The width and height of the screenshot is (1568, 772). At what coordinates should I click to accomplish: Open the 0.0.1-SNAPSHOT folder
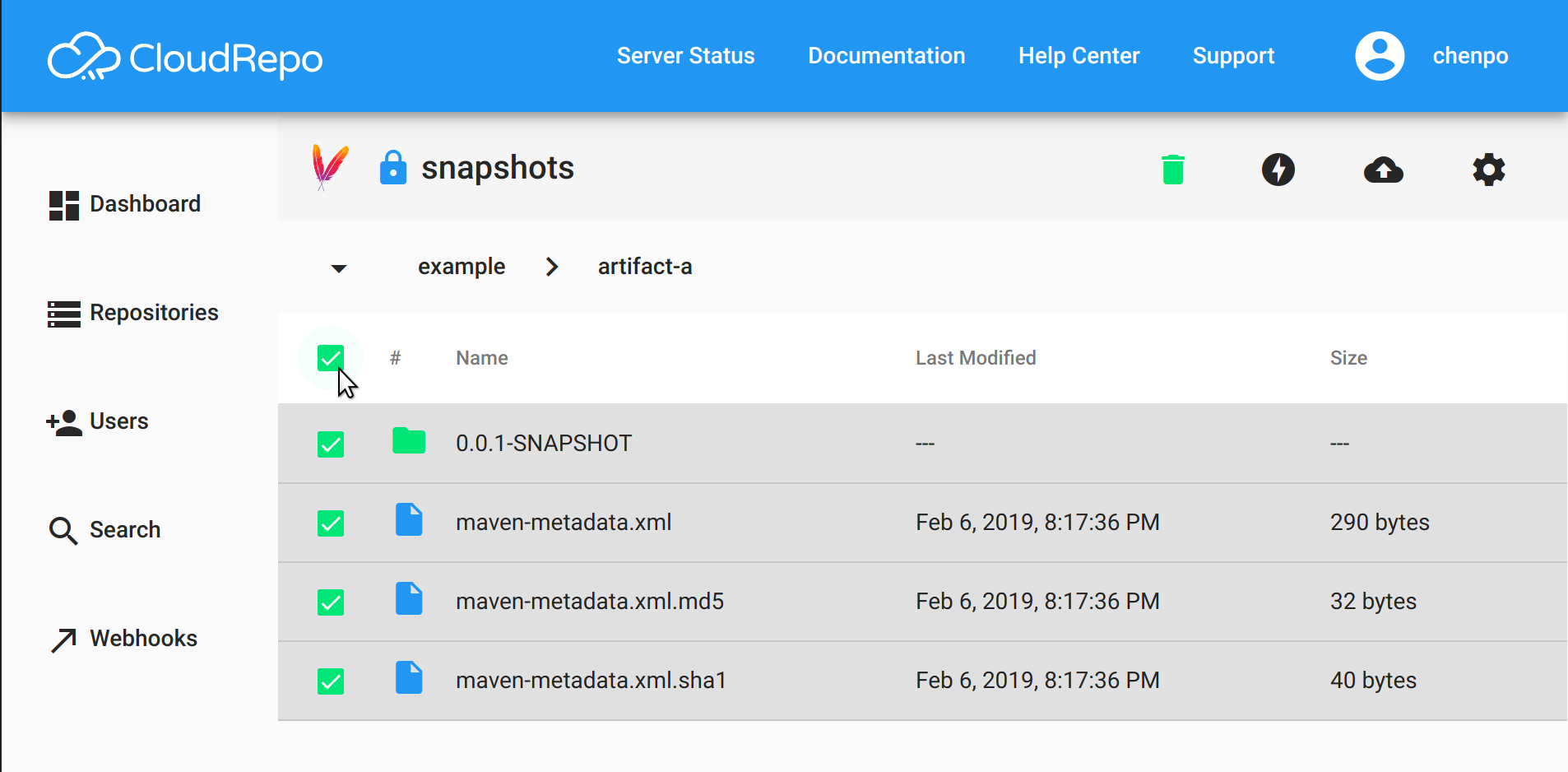(x=544, y=443)
